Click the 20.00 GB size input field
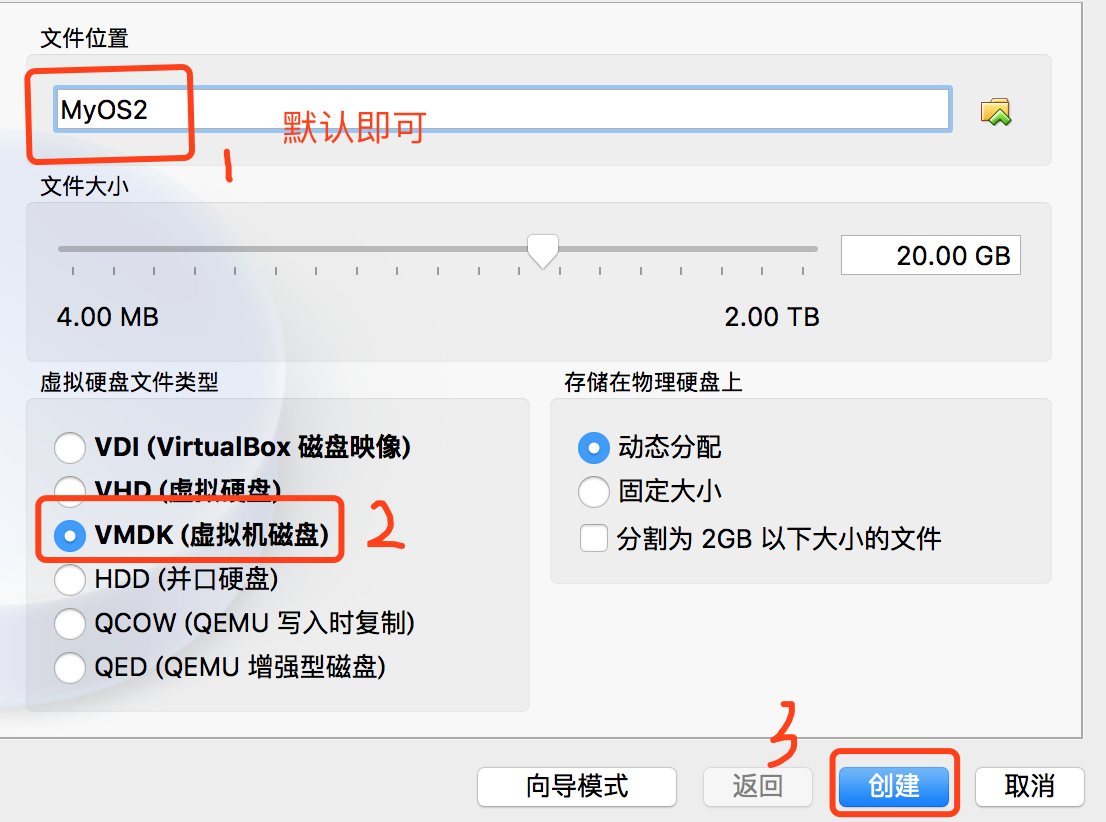Viewport: 1106px width, 822px height. (x=930, y=255)
